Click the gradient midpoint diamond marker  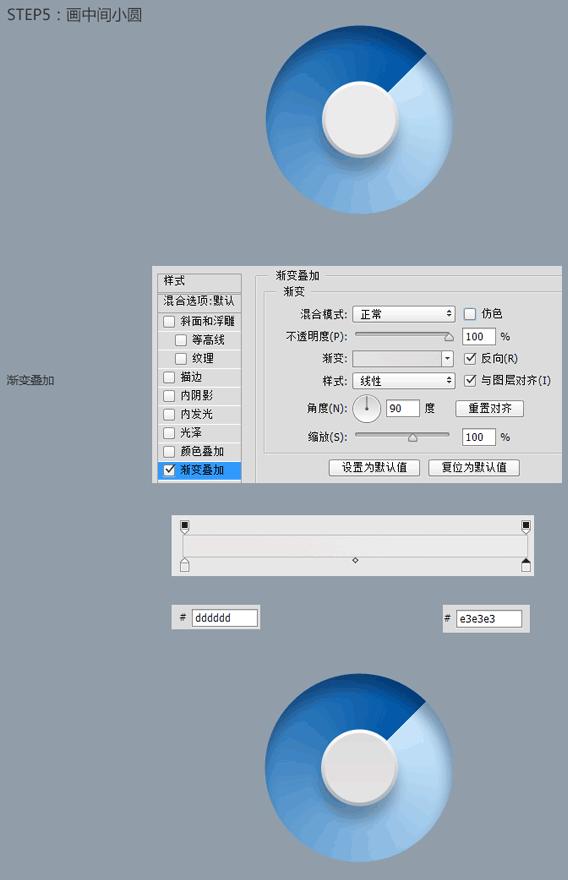coord(355,560)
